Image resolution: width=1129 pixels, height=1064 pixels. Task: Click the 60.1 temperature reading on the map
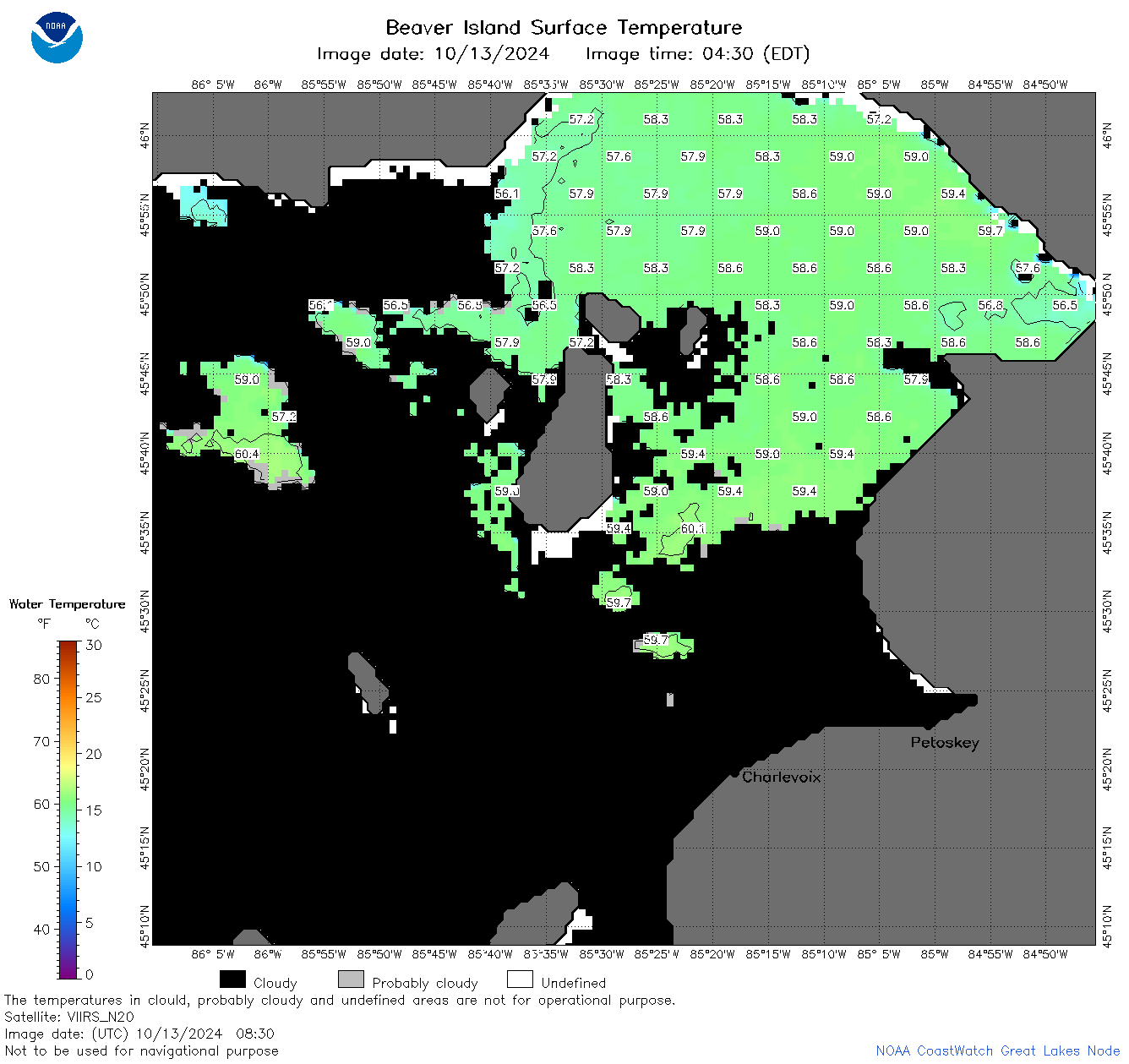[693, 528]
